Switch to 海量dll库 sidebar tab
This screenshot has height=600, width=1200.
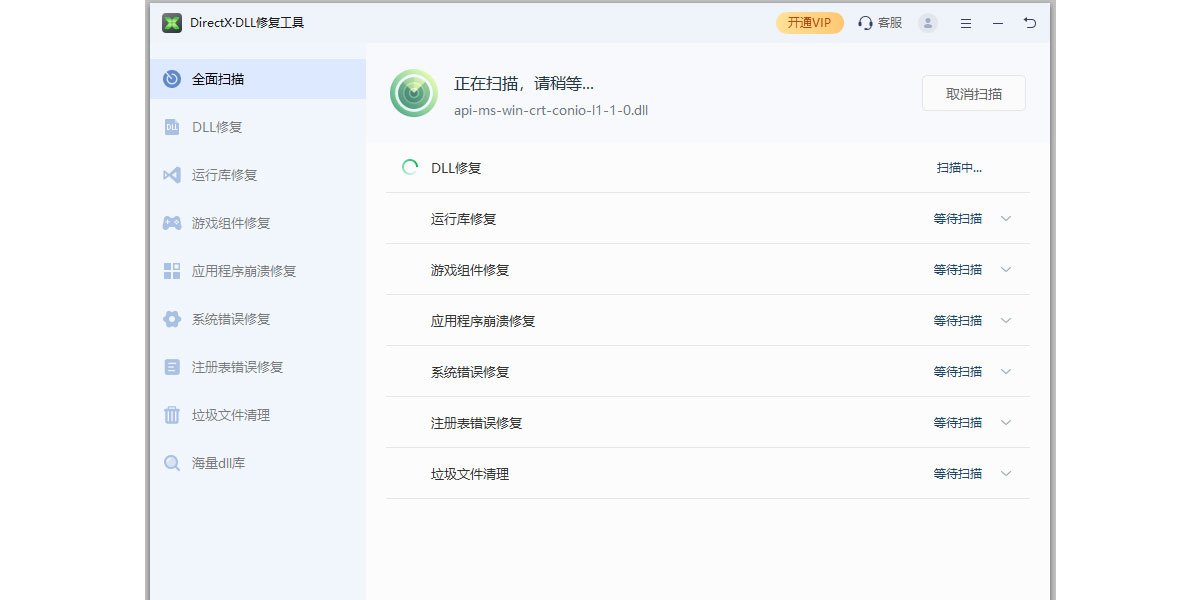point(218,463)
